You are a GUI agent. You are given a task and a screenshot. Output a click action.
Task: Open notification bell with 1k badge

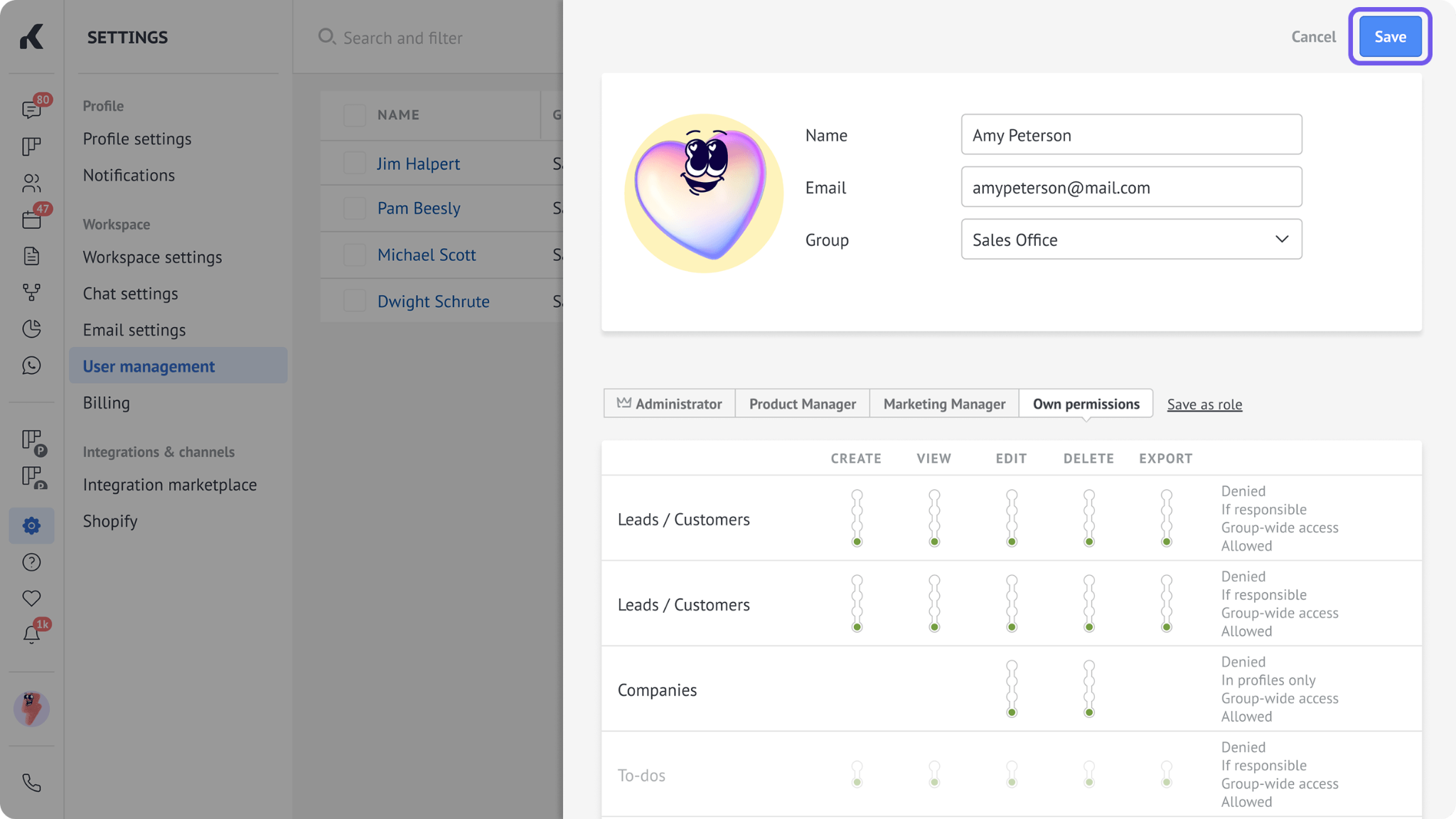point(33,633)
